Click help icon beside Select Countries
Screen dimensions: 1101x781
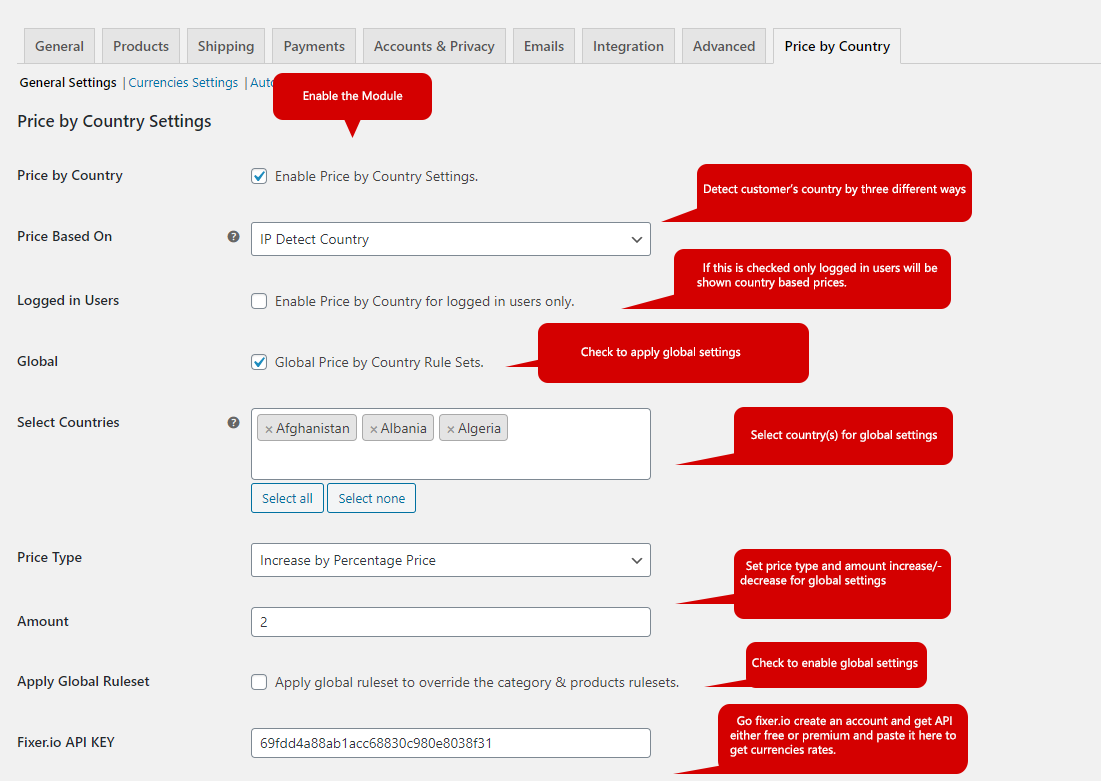[233, 423]
